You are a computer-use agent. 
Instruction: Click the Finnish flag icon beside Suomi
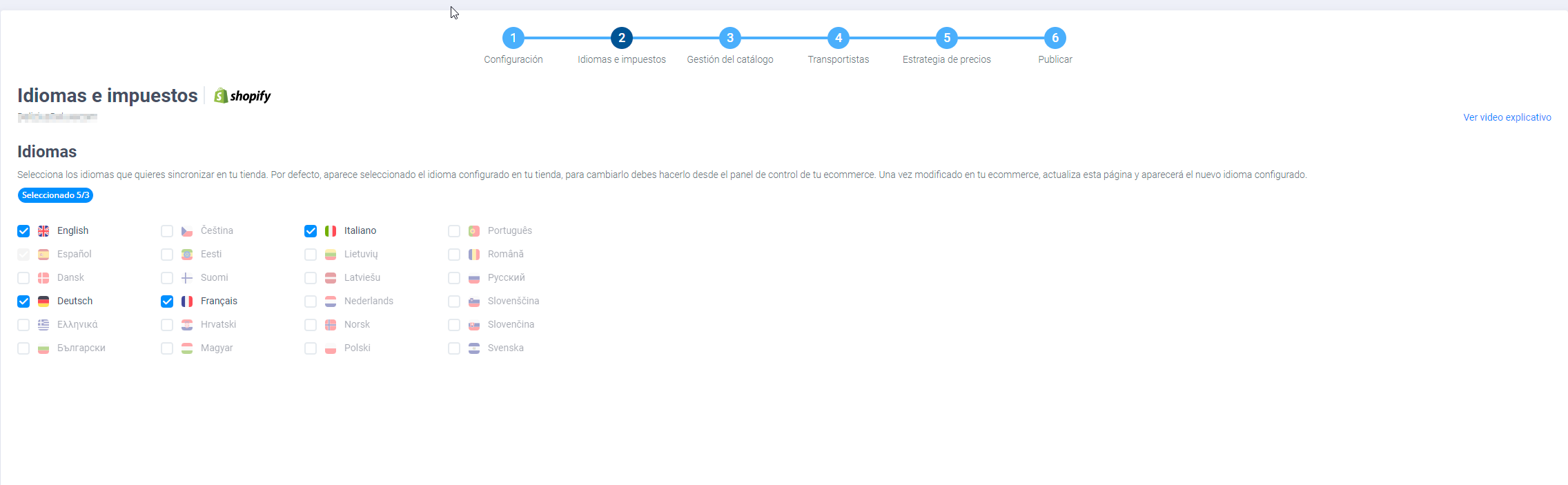[x=187, y=278]
